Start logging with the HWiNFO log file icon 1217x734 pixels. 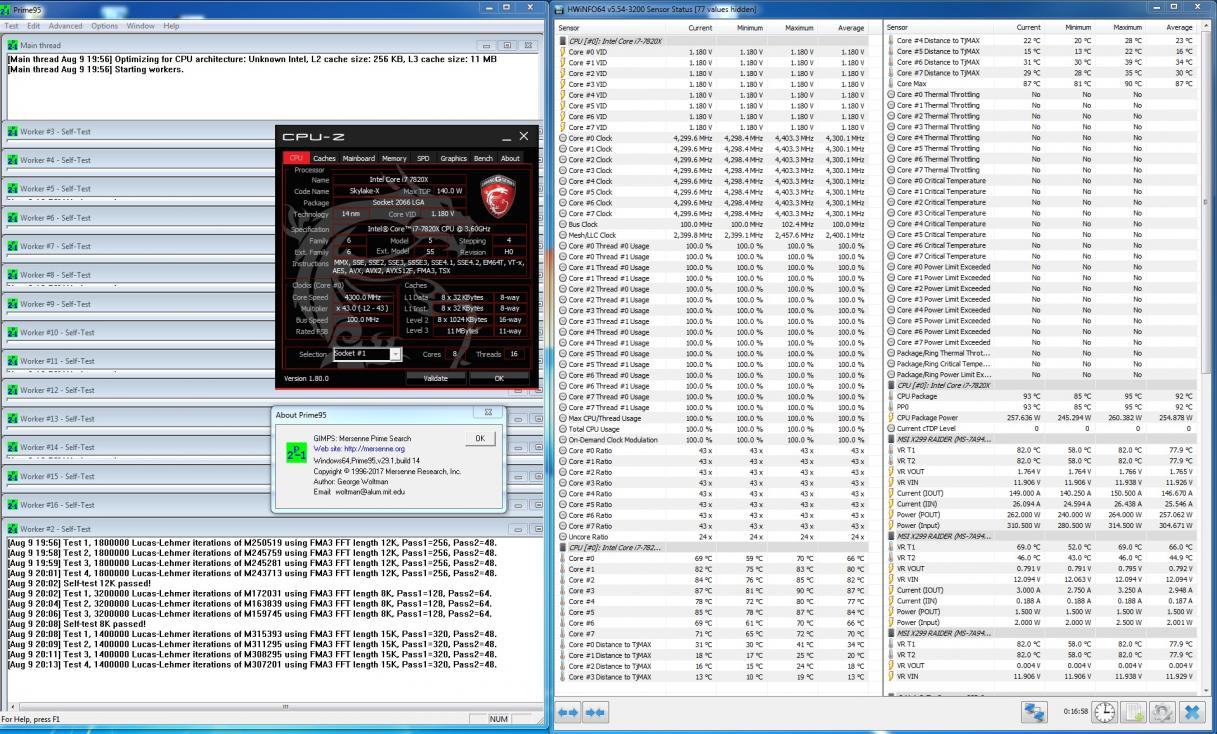[x=1134, y=713]
